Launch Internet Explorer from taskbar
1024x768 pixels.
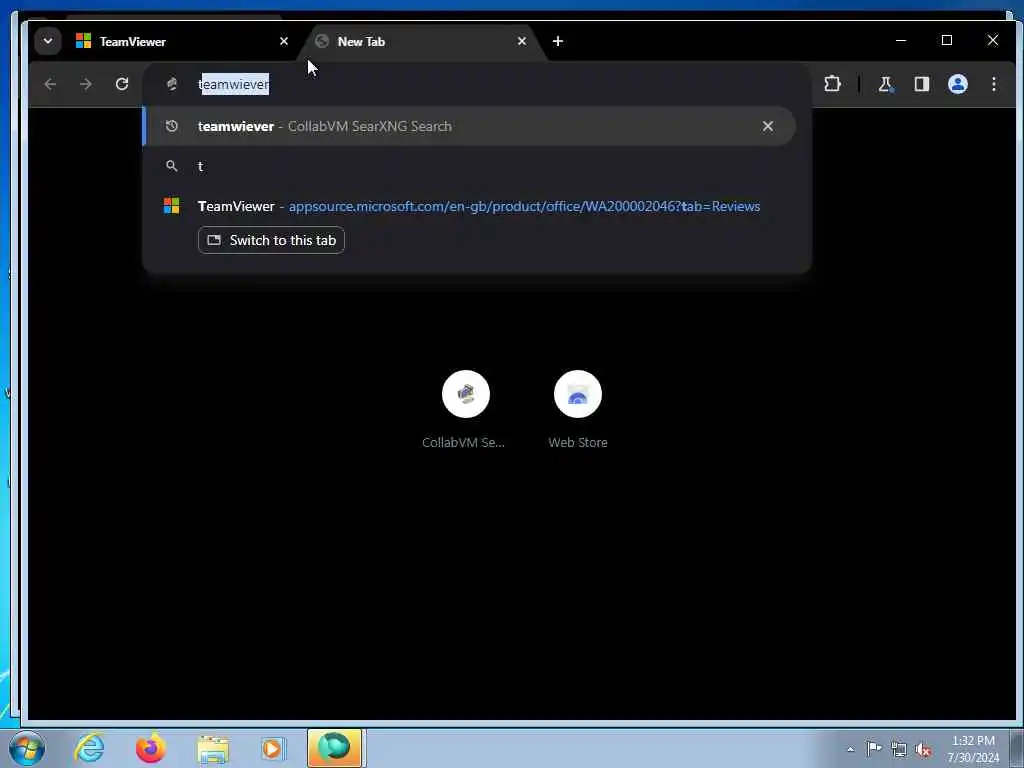(x=89, y=748)
